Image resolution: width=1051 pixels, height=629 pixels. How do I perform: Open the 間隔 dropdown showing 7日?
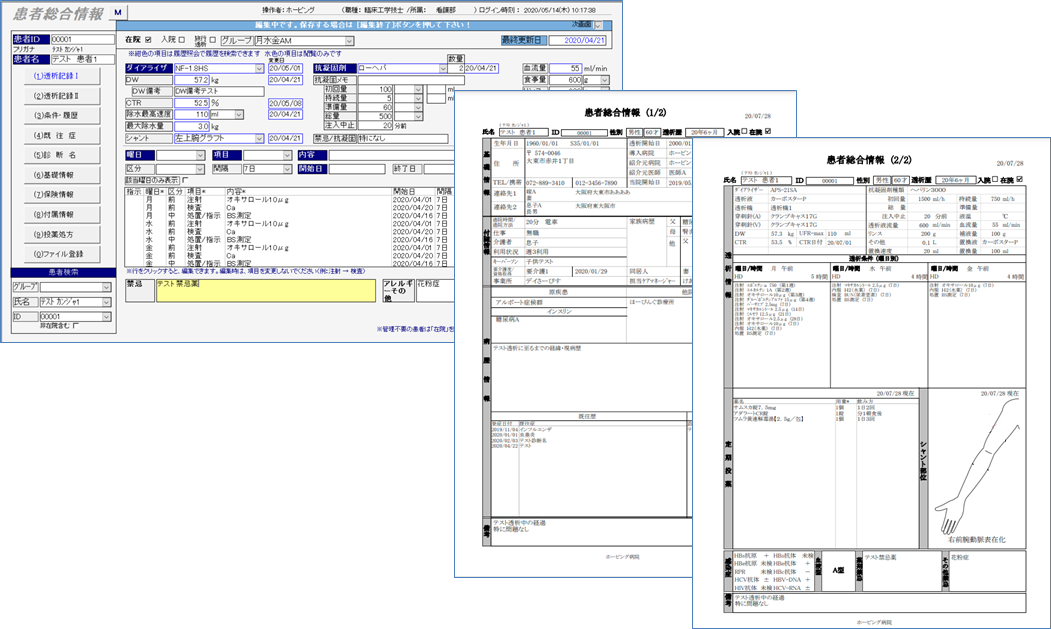(287, 169)
